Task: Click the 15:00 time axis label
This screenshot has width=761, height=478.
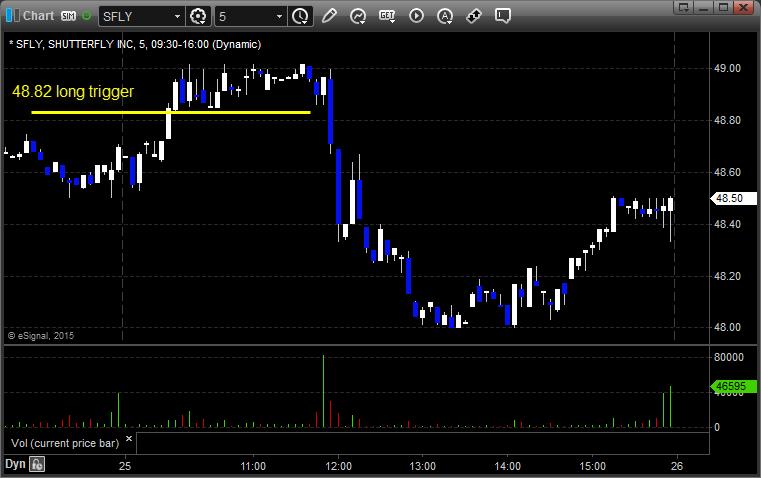Action: point(593,466)
